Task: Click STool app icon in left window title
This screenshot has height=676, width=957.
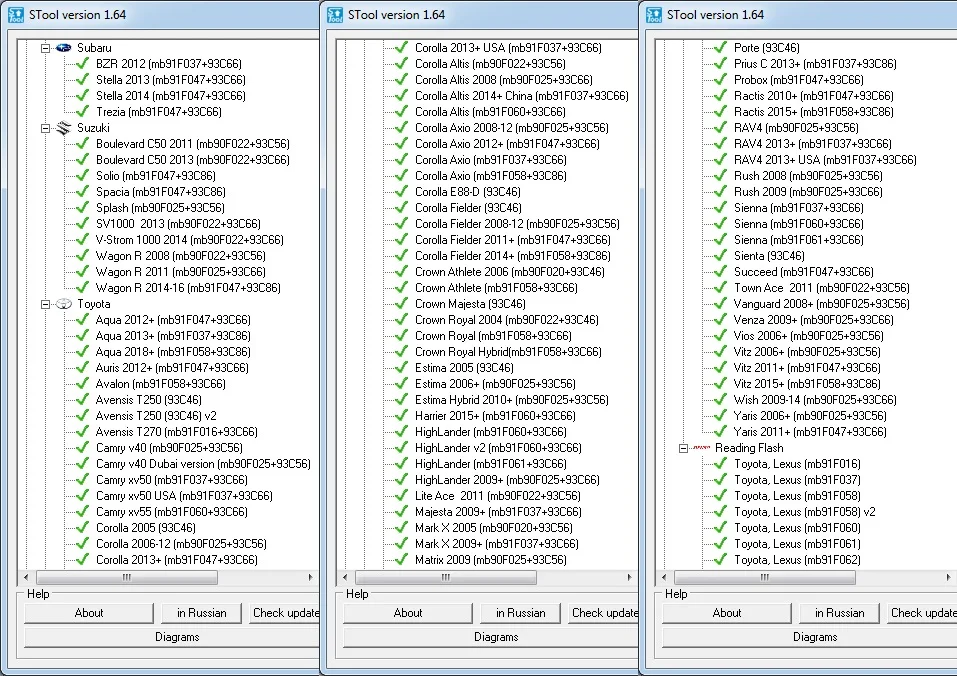Action: [16, 15]
